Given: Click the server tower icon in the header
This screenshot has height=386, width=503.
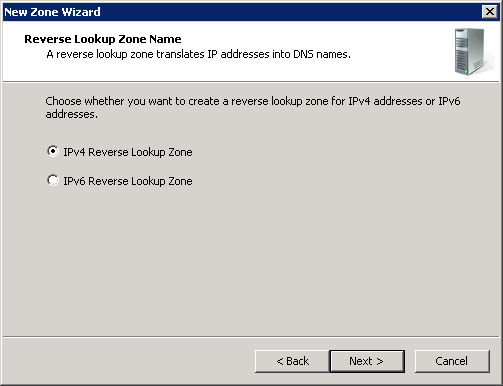Looking at the screenshot, I should (471, 51).
